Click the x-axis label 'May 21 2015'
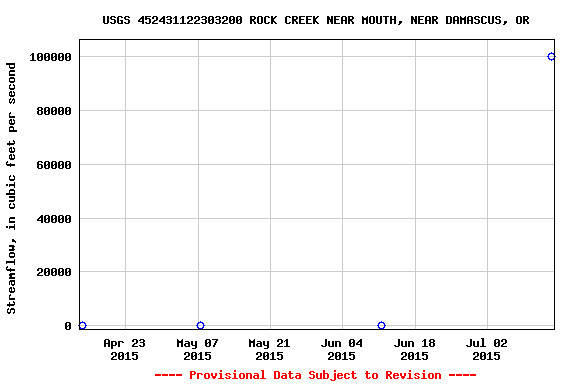Viewport: 576px width, 384px height. tap(270, 349)
